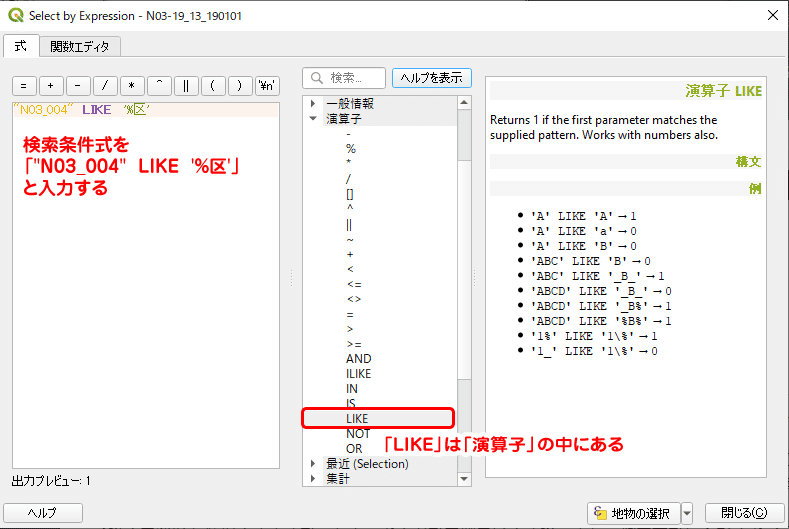The height and width of the screenshot is (529, 789).
Task: Select the ILIKE operator in list
Action: coord(358,374)
